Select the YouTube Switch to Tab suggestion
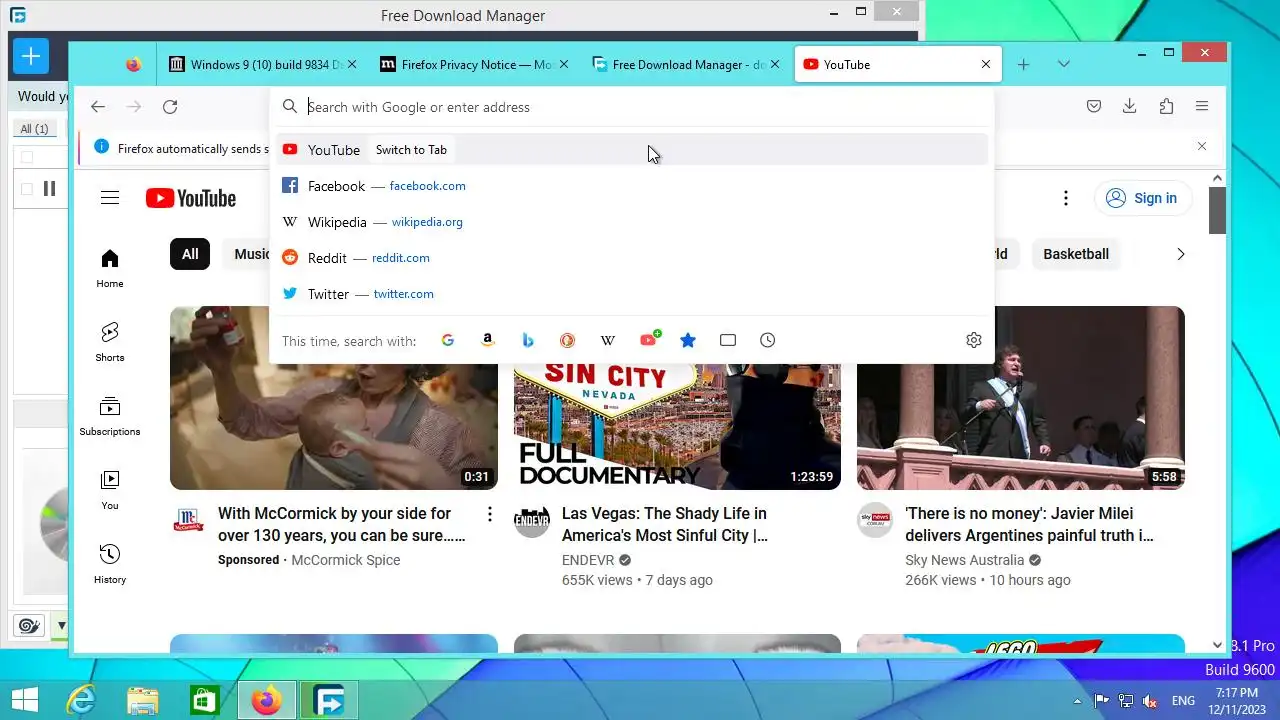The height and width of the screenshot is (720, 1280). [632, 150]
